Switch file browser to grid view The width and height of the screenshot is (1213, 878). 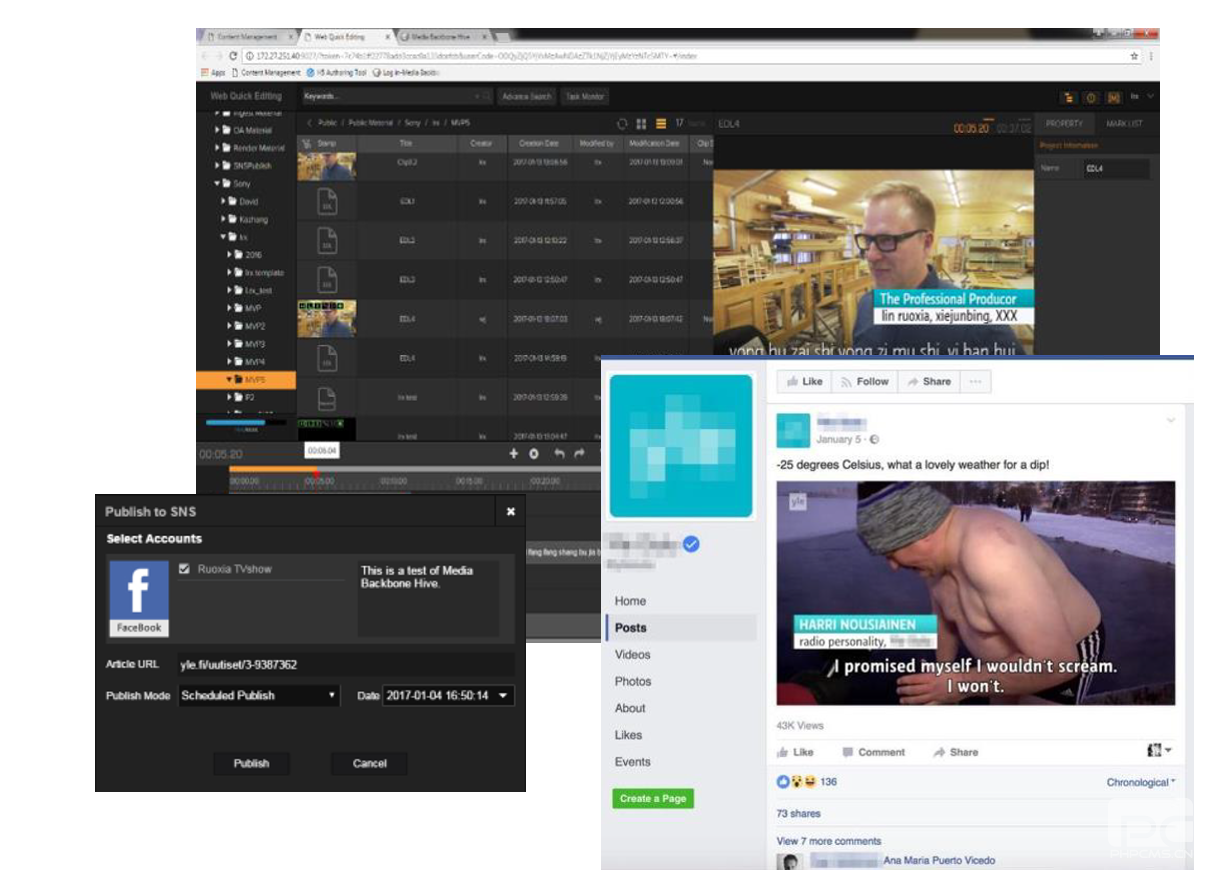pyautogui.click(x=641, y=124)
